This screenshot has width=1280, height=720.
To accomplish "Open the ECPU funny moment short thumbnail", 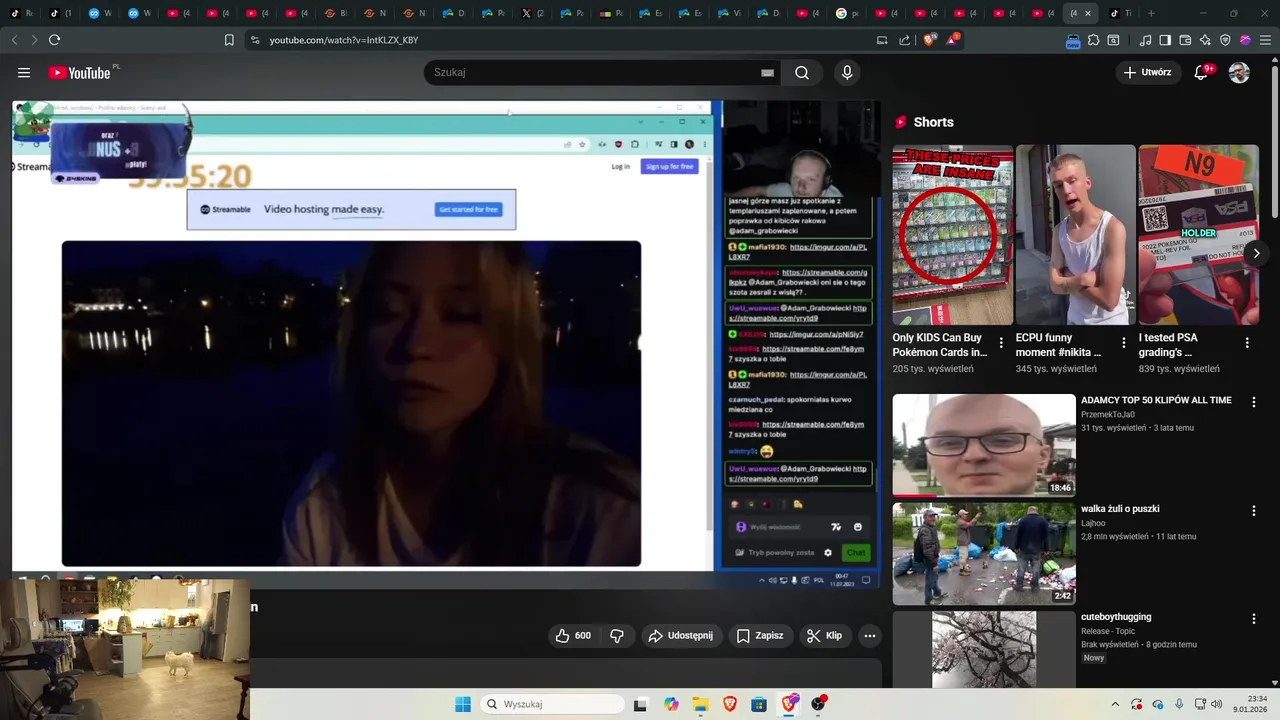I will (1075, 235).
